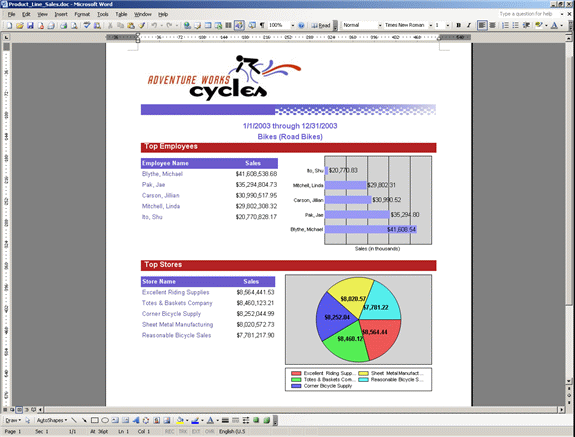Switch to Reading Layout with Read button

(321, 25)
